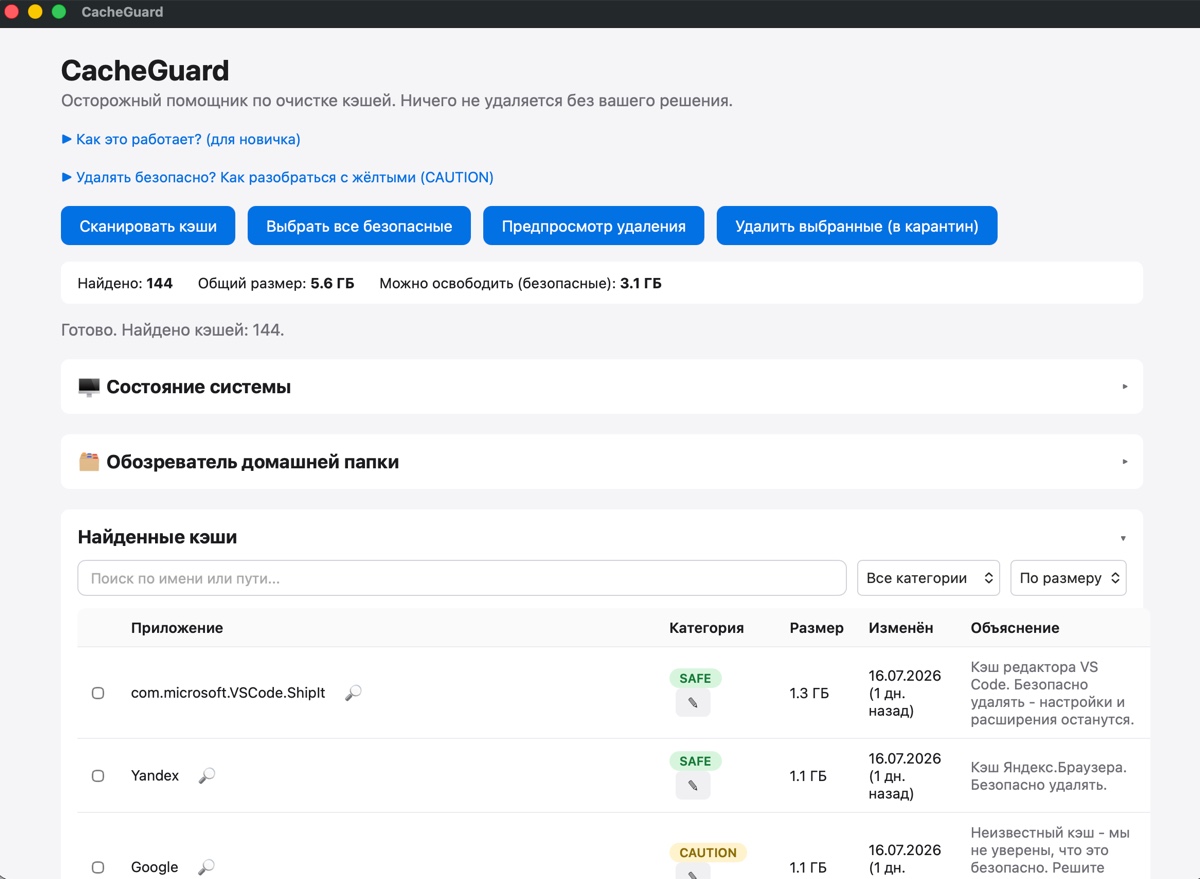
Task: Tick checkbox for com.microsoft.VSCode.ShipIt
Action: (x=98, y=693)
